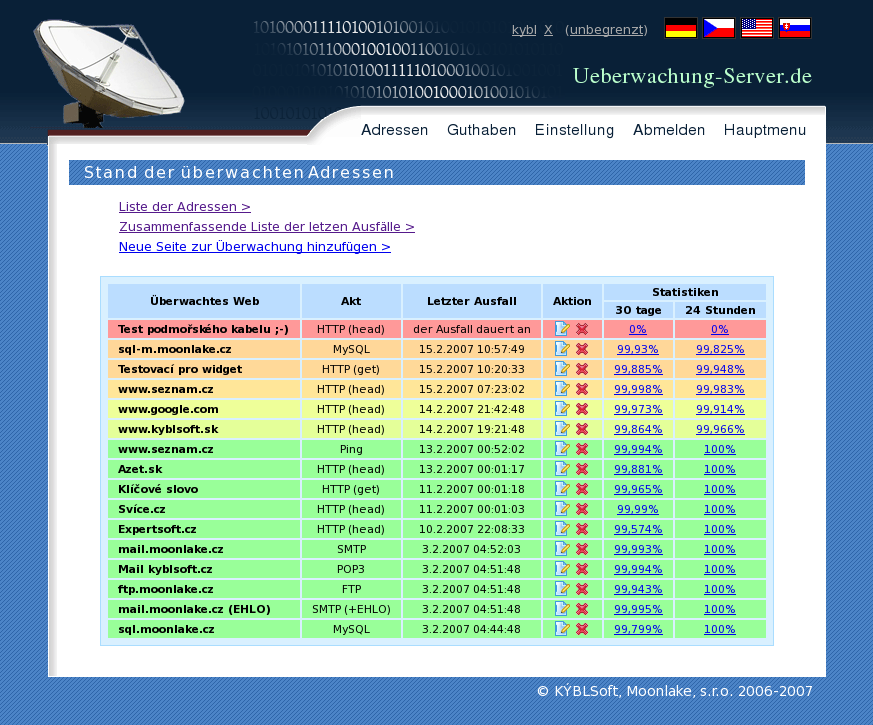Edit the 'Klíčové slovo' entry
Image resolution: width=873 pixels, height=725 pixels.
click(x=562, y=489)
